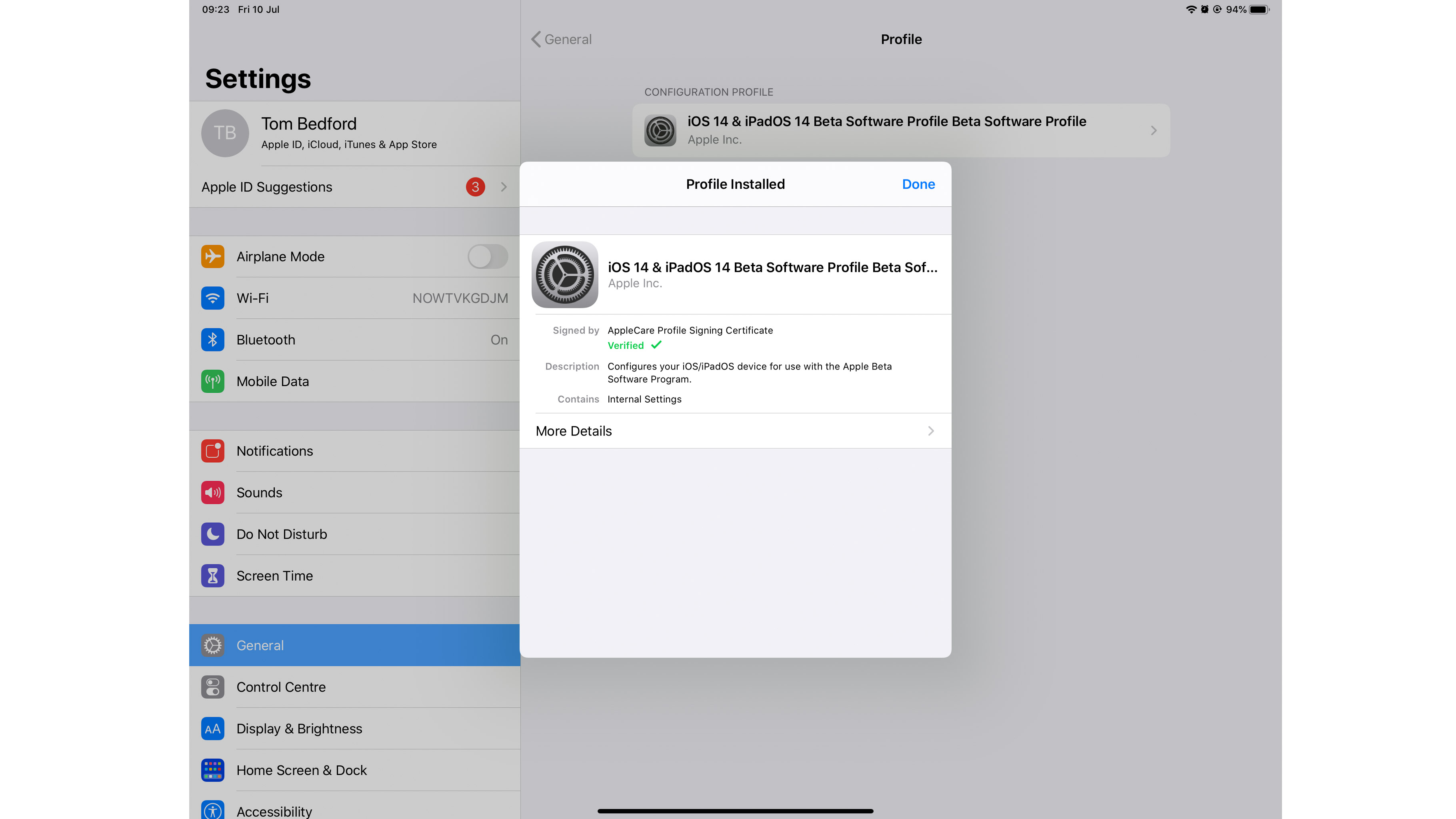Tap the green Verified checkmark

[656, 345]
